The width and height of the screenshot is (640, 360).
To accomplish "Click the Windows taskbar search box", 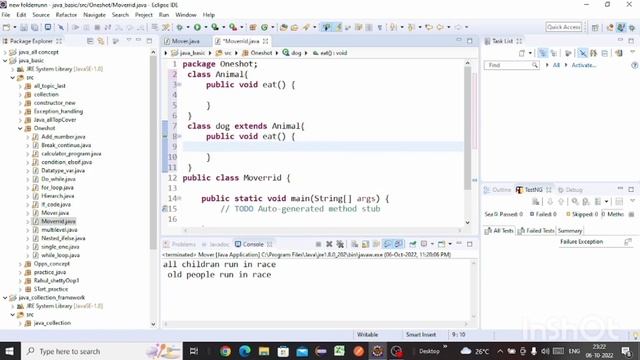I will point(102,351).
